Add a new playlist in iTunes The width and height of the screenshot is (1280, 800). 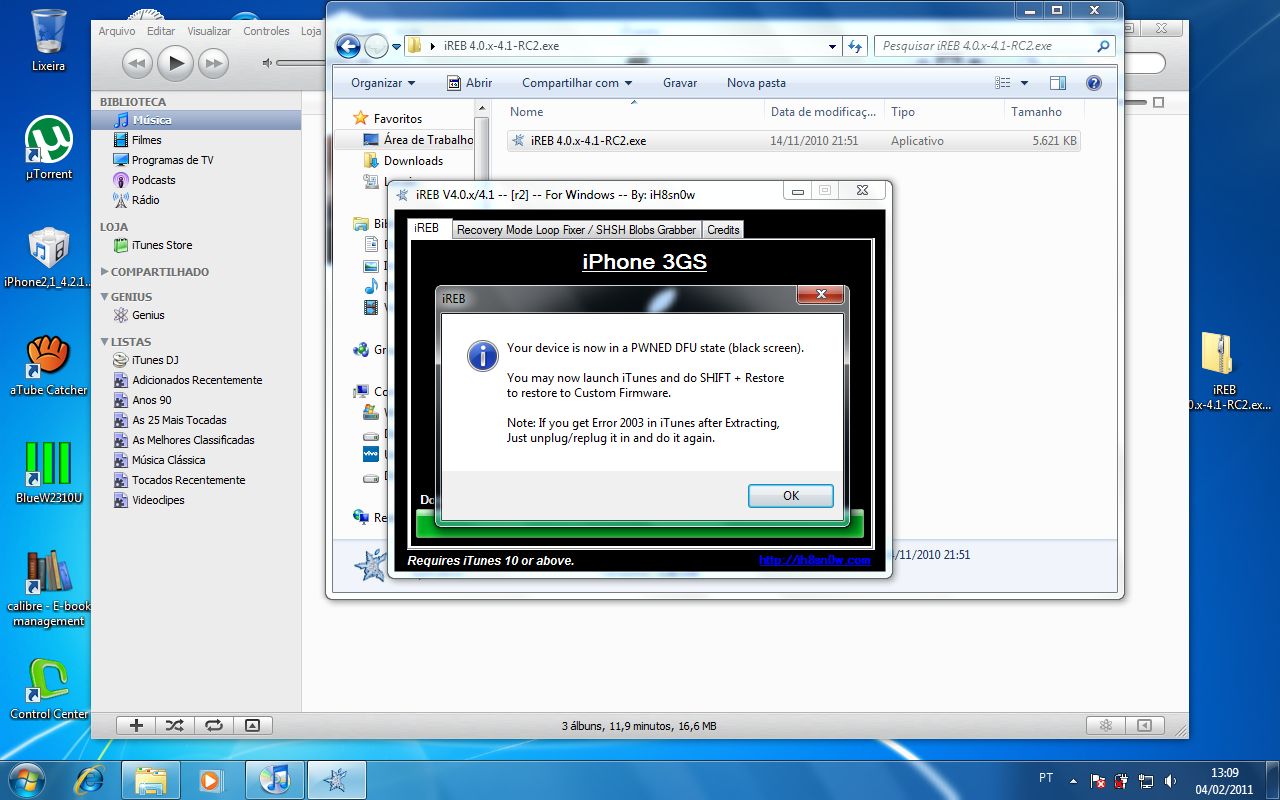click(x=136, y=726)
